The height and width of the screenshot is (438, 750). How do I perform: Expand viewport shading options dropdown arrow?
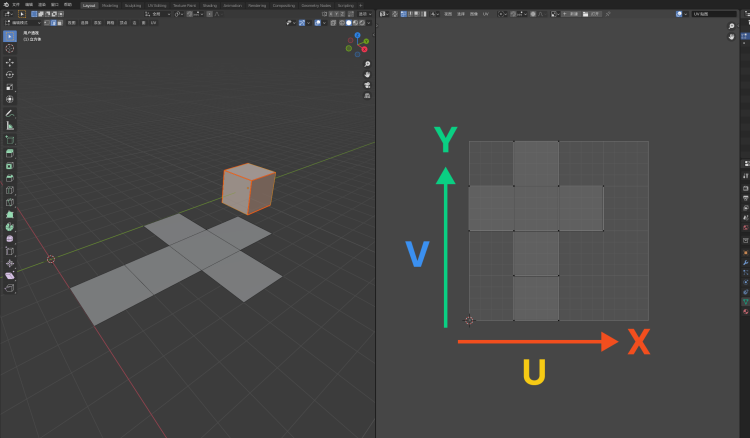click(x=369, y=22)
